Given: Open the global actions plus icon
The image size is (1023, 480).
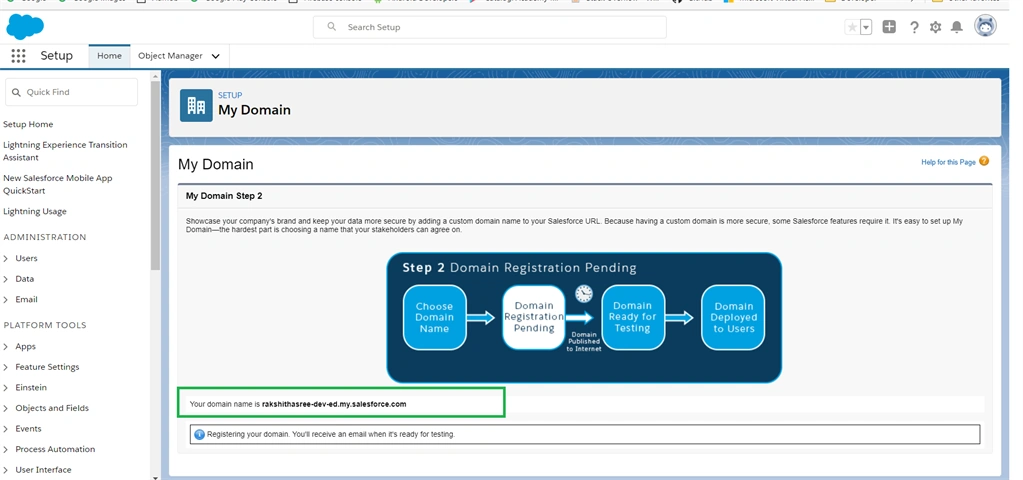Looking at the screenshot, I should pos(889,27).
